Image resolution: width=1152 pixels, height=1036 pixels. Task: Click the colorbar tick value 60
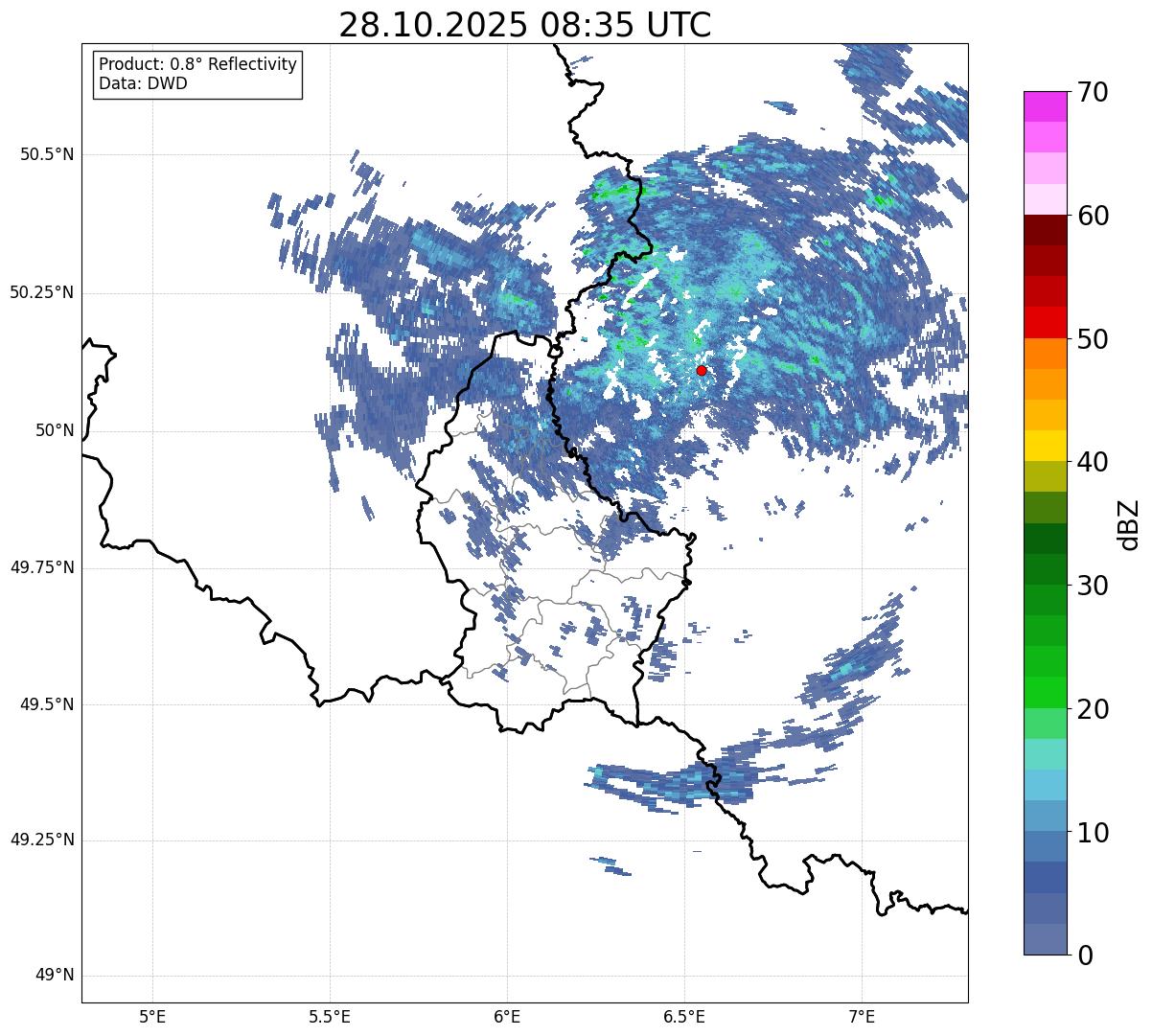(1092, 217)
